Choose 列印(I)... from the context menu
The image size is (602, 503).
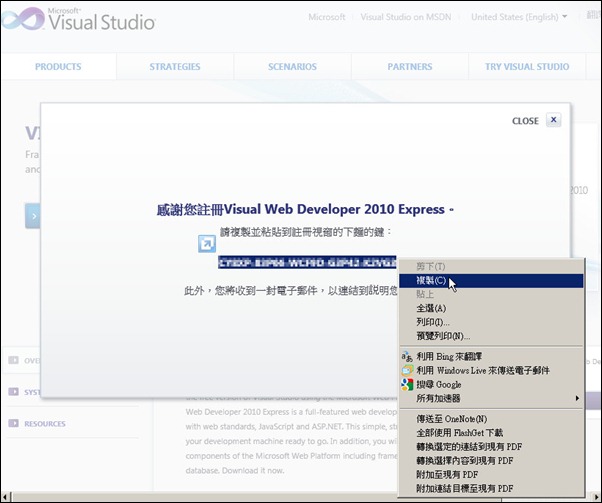coord(491,322)
